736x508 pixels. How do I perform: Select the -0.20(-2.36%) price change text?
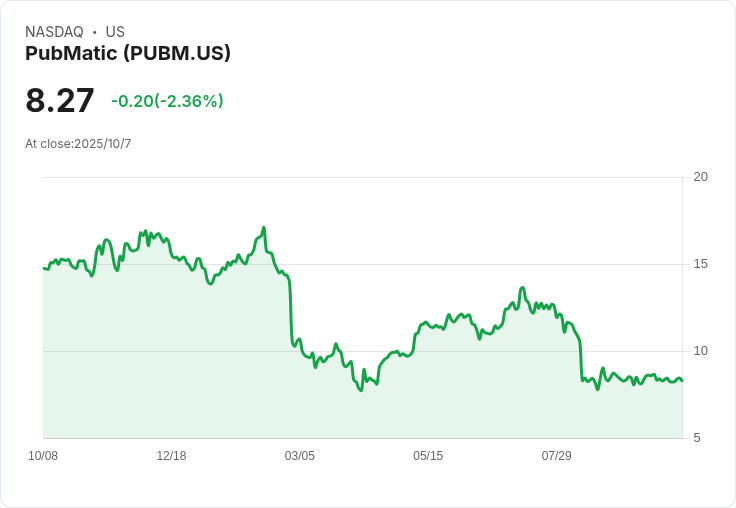[x=167, y=101]
